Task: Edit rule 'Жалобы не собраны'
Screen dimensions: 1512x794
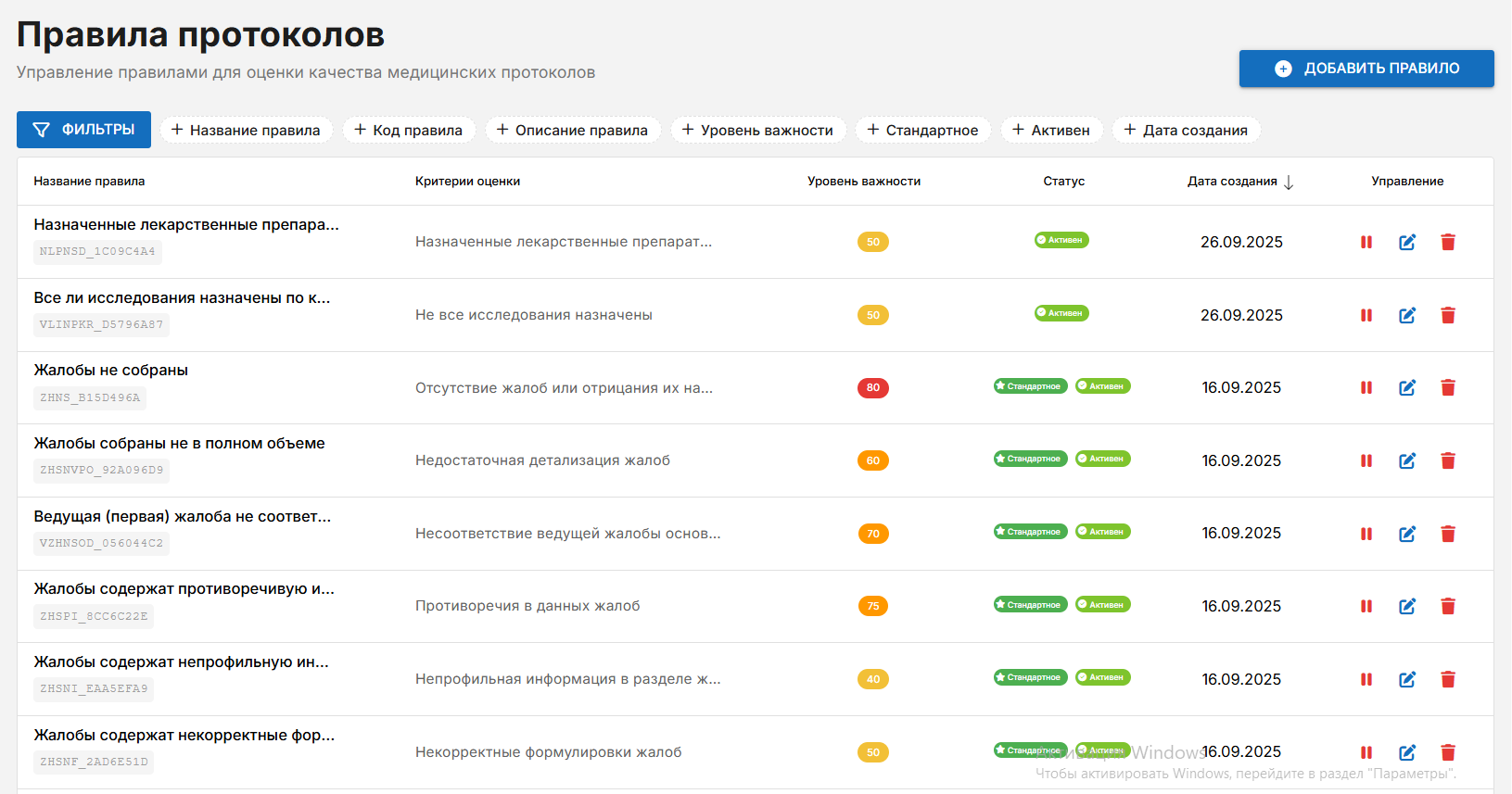Action: click(x=1406, y=387)
